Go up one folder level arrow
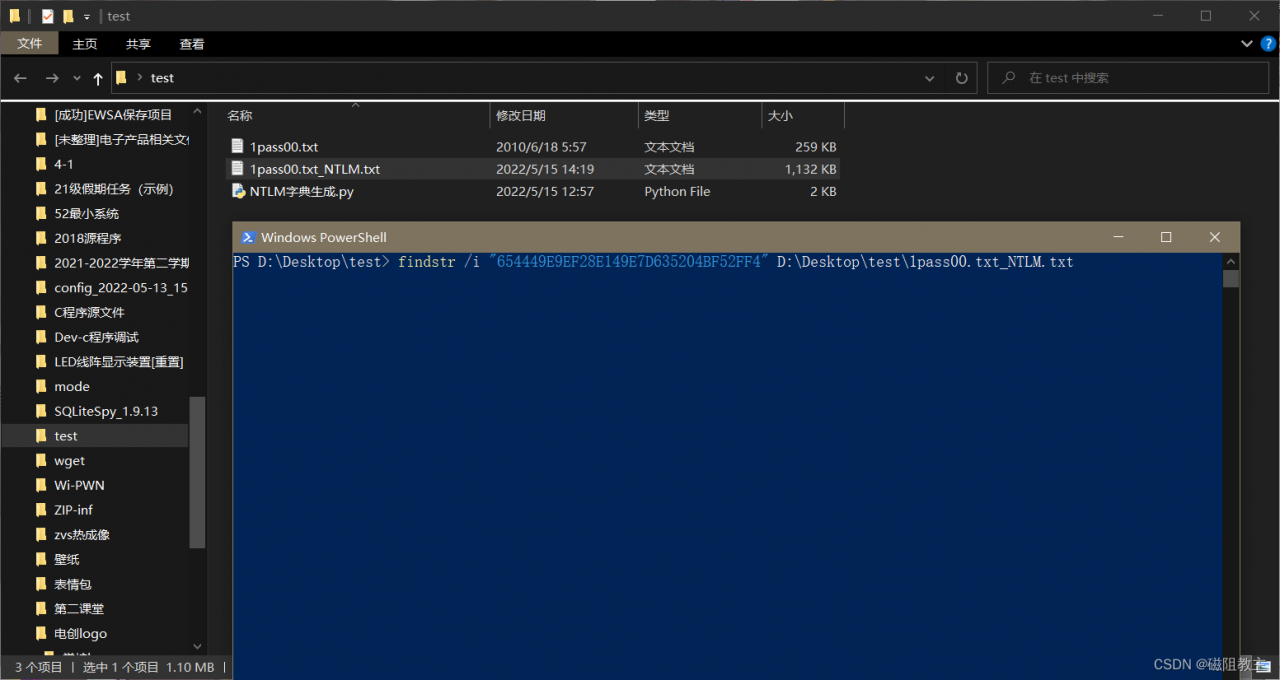The image size is (1280, 680). (98, 78)
